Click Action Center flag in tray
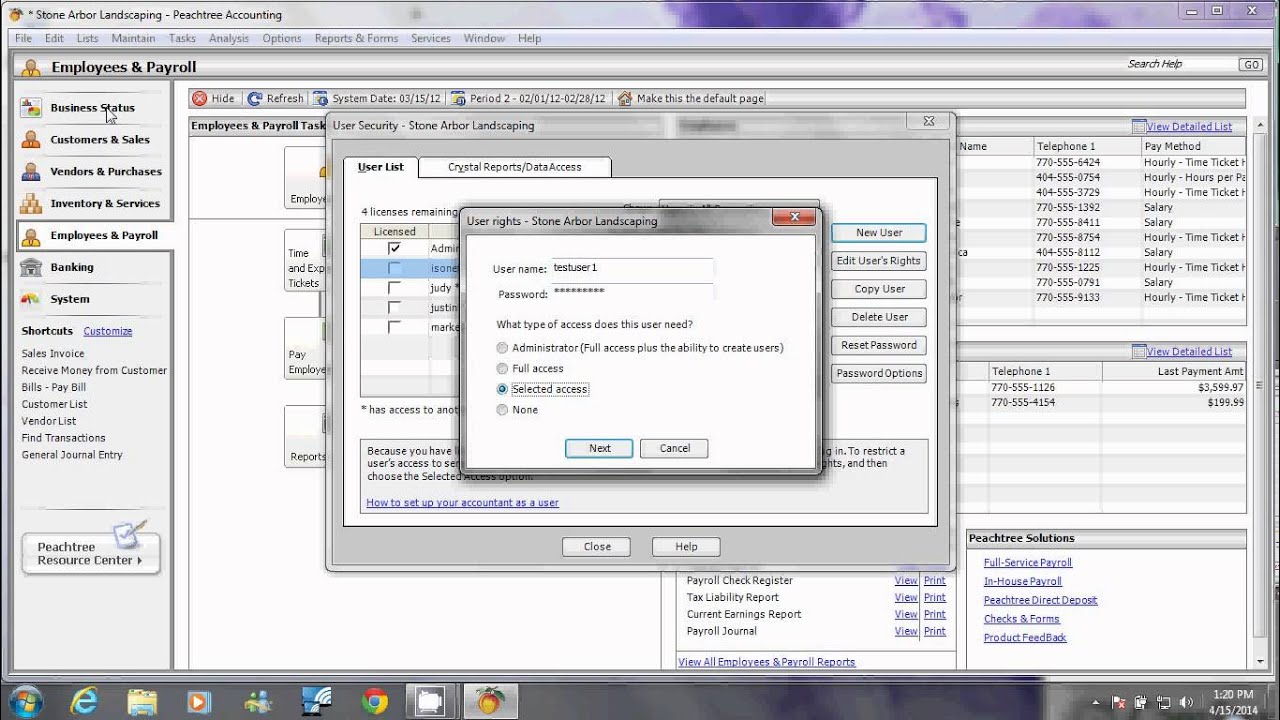This screenshot has width=1280, height=720. point(1120,702)
